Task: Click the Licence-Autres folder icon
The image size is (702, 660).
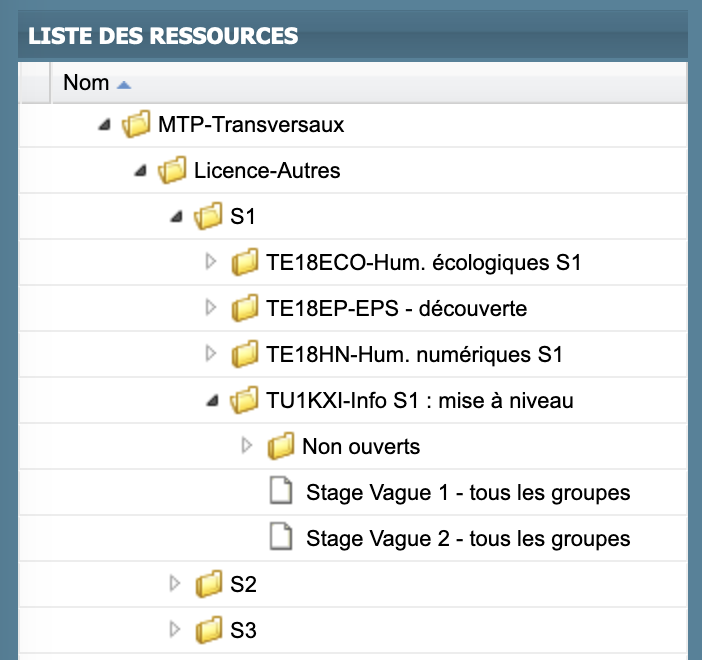Action: click(x=172, y=170)
